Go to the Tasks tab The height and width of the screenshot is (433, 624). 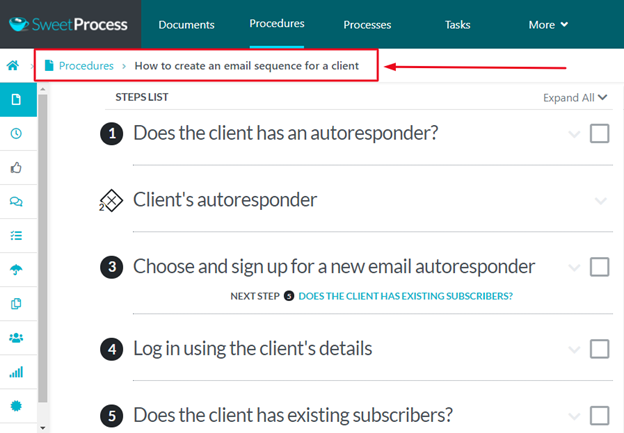tap(459, 24)
